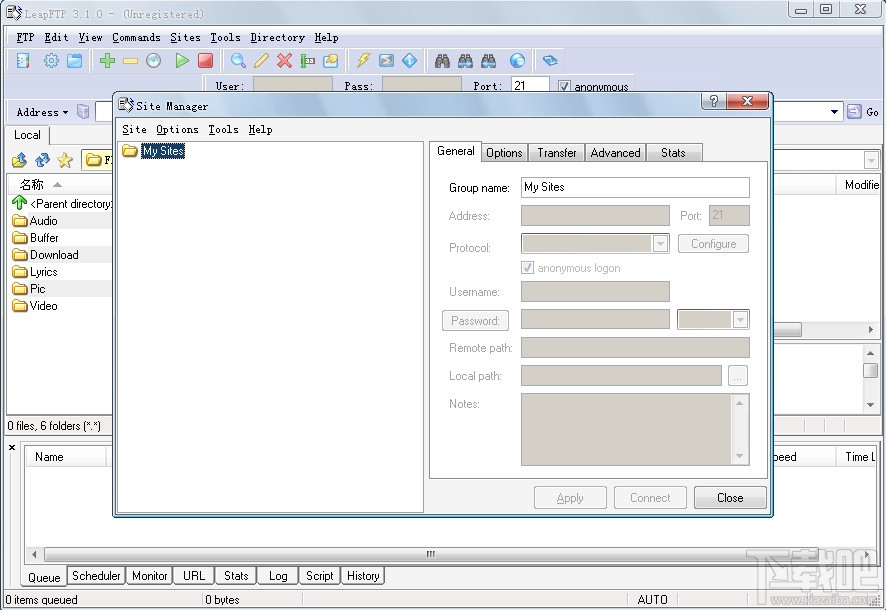Open the site manager notebook icon
Viewport: 886px width, 610px height.
tap(23, 60)
